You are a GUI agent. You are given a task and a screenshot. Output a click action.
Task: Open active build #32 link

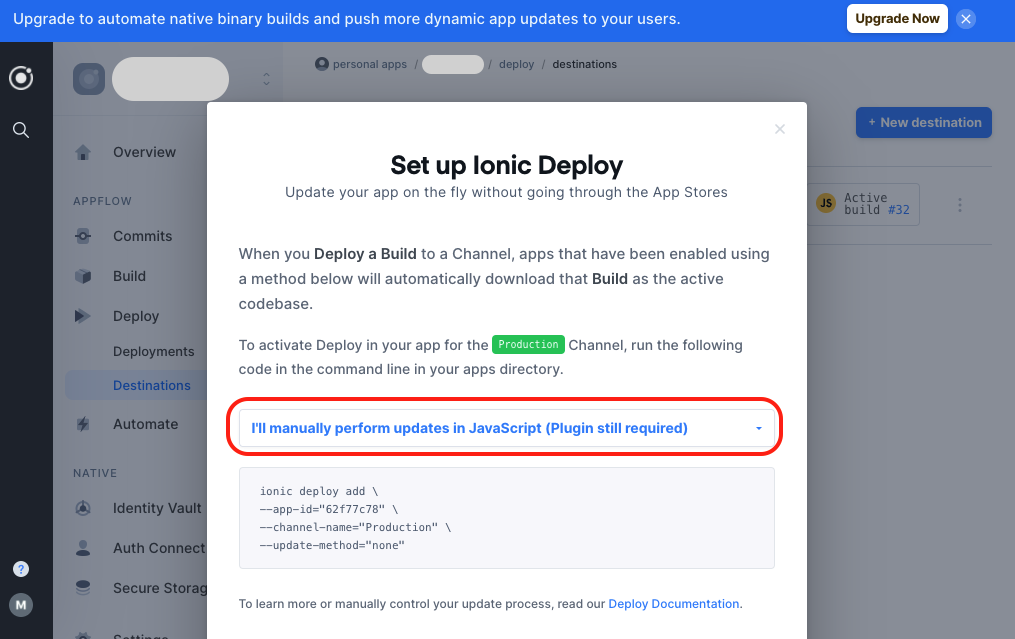[898, 210]
